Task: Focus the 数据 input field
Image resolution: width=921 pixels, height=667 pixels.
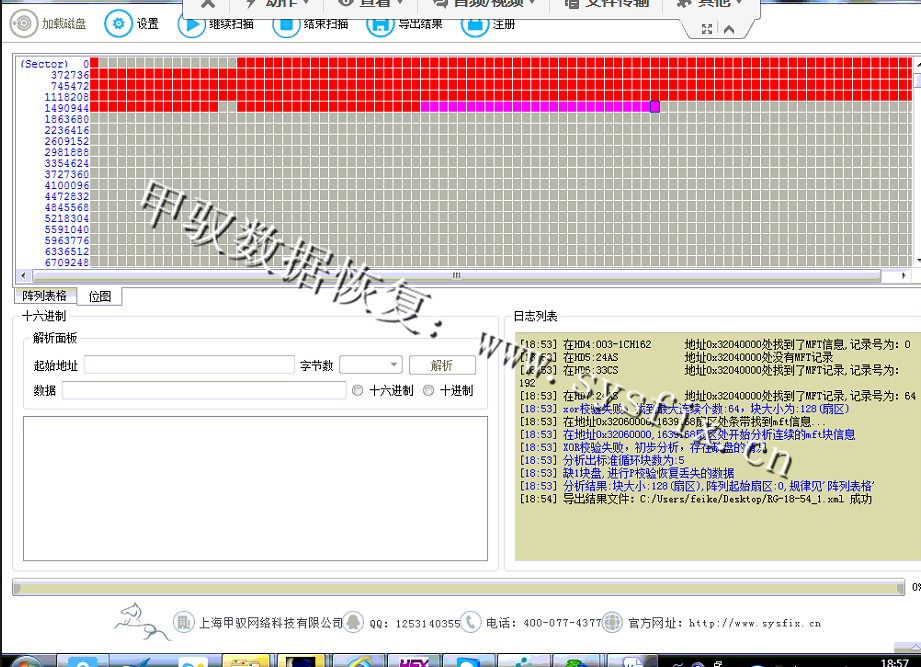Action: [204, 390]
